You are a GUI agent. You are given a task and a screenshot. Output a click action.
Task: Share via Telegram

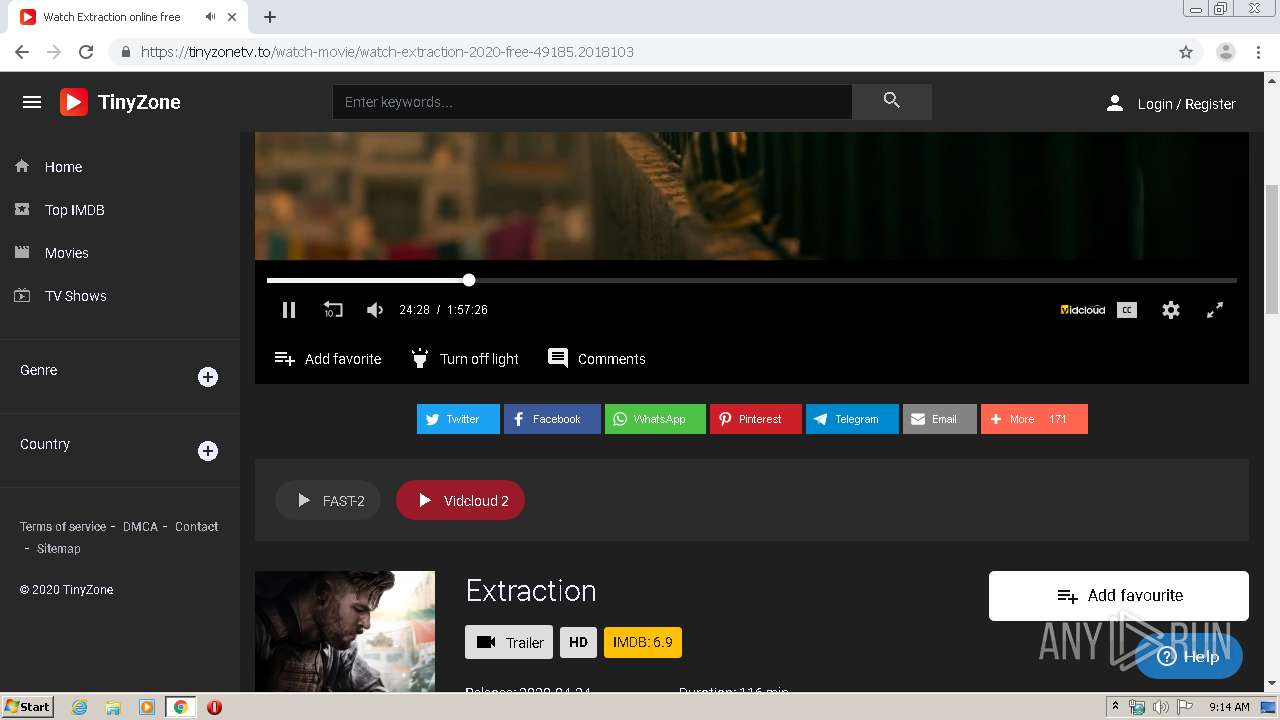852,419
